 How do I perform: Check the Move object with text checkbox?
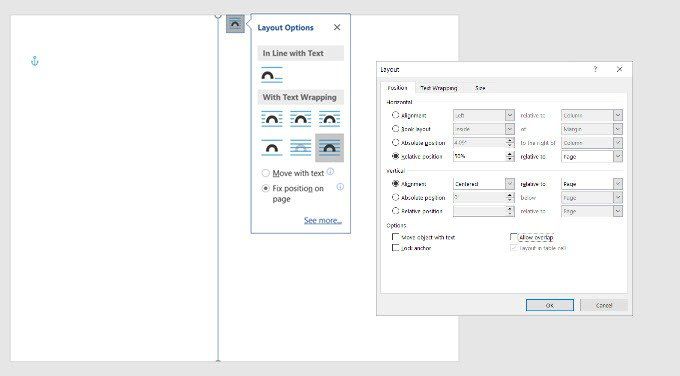point(395,237)
